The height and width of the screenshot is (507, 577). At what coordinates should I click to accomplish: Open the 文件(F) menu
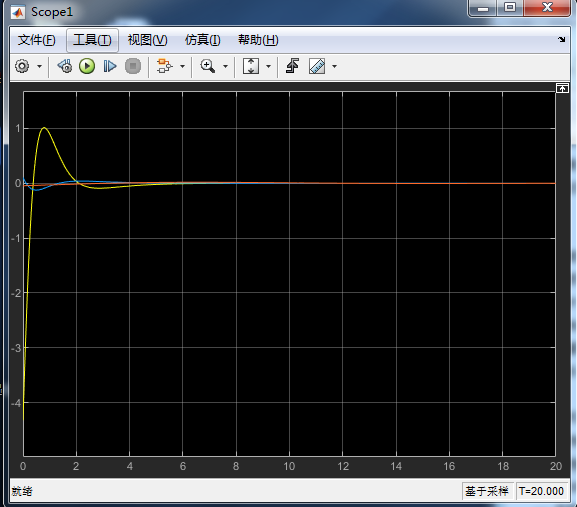click(36, 40)
